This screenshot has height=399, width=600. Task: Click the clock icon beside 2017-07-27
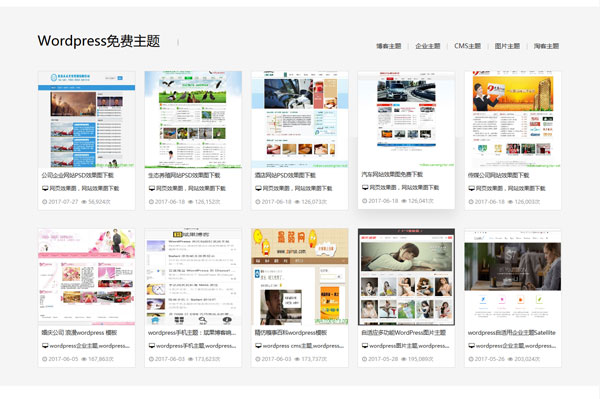(44, 202)
